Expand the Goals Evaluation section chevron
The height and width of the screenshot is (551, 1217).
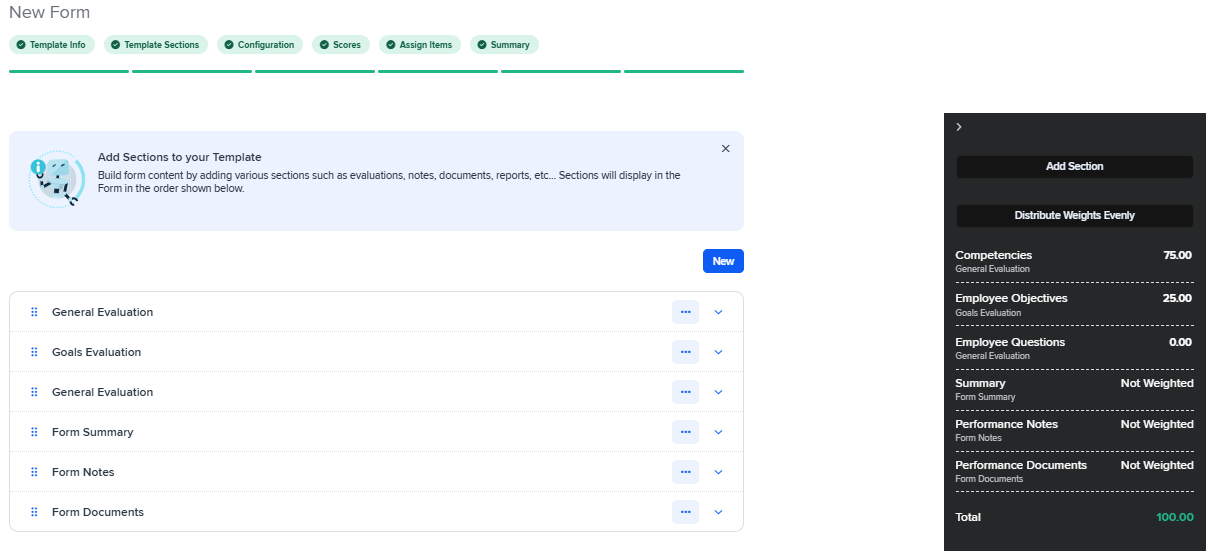coord(718,352)
